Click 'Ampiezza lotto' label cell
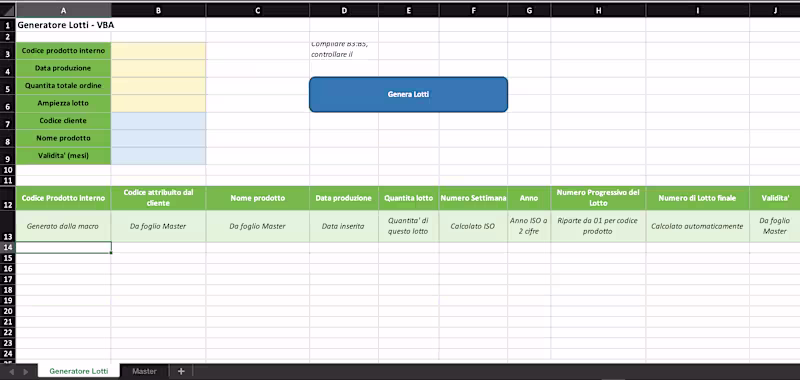 pos(63,103)
